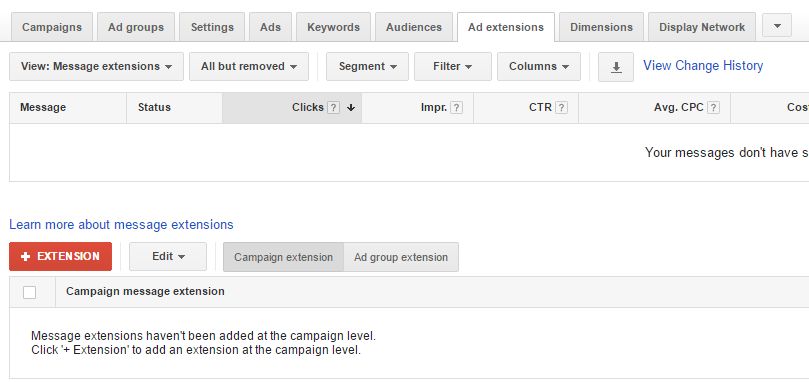This screenshot has width=809, height=382.
Task: Click the Impr. column help icon
Action: point(456,108)
